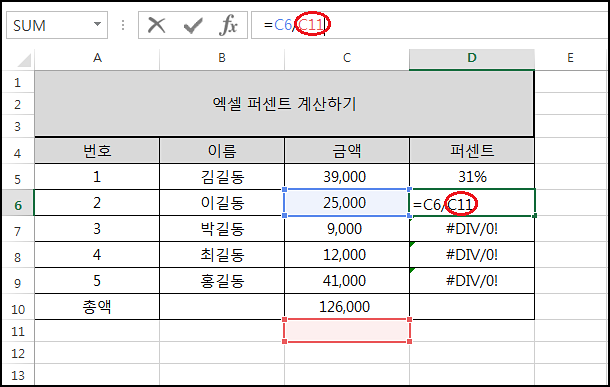This screenshot has width=610, height=387.
Task: Click number cell 1 in row 5
Action: pyautogui.click(x=97, y=177)
